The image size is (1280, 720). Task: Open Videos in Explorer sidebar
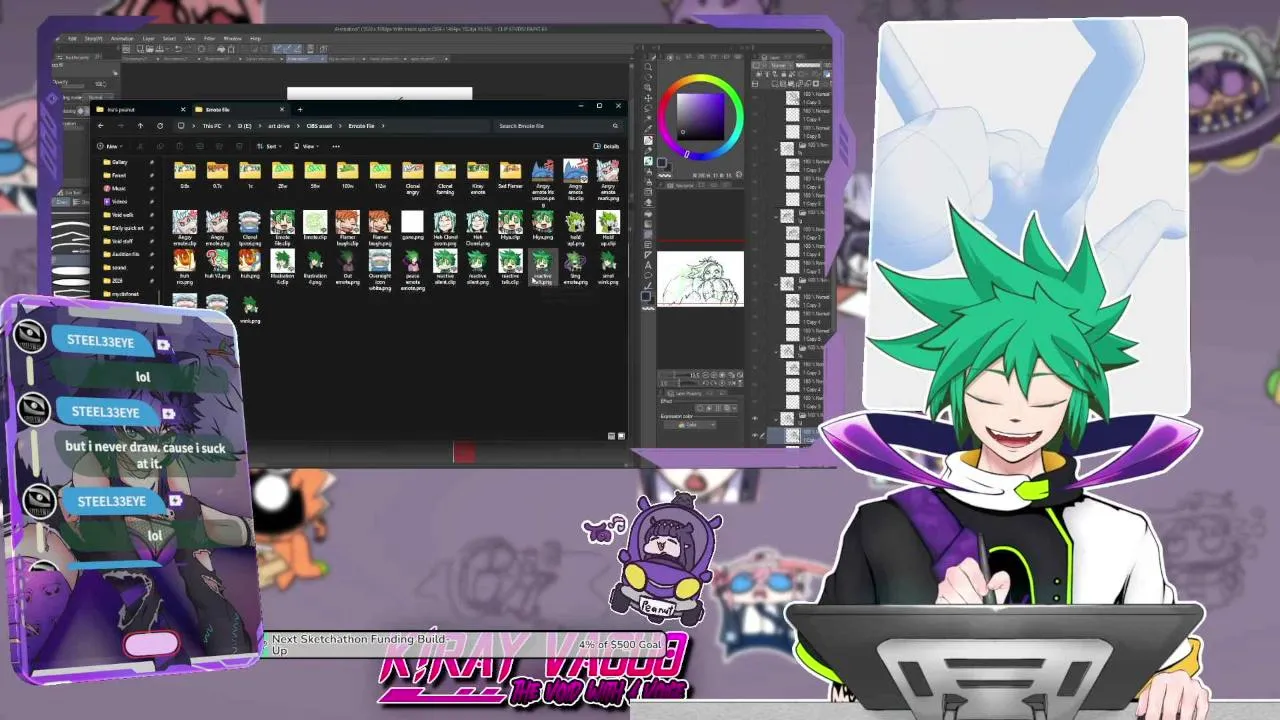tap(119, 201)
